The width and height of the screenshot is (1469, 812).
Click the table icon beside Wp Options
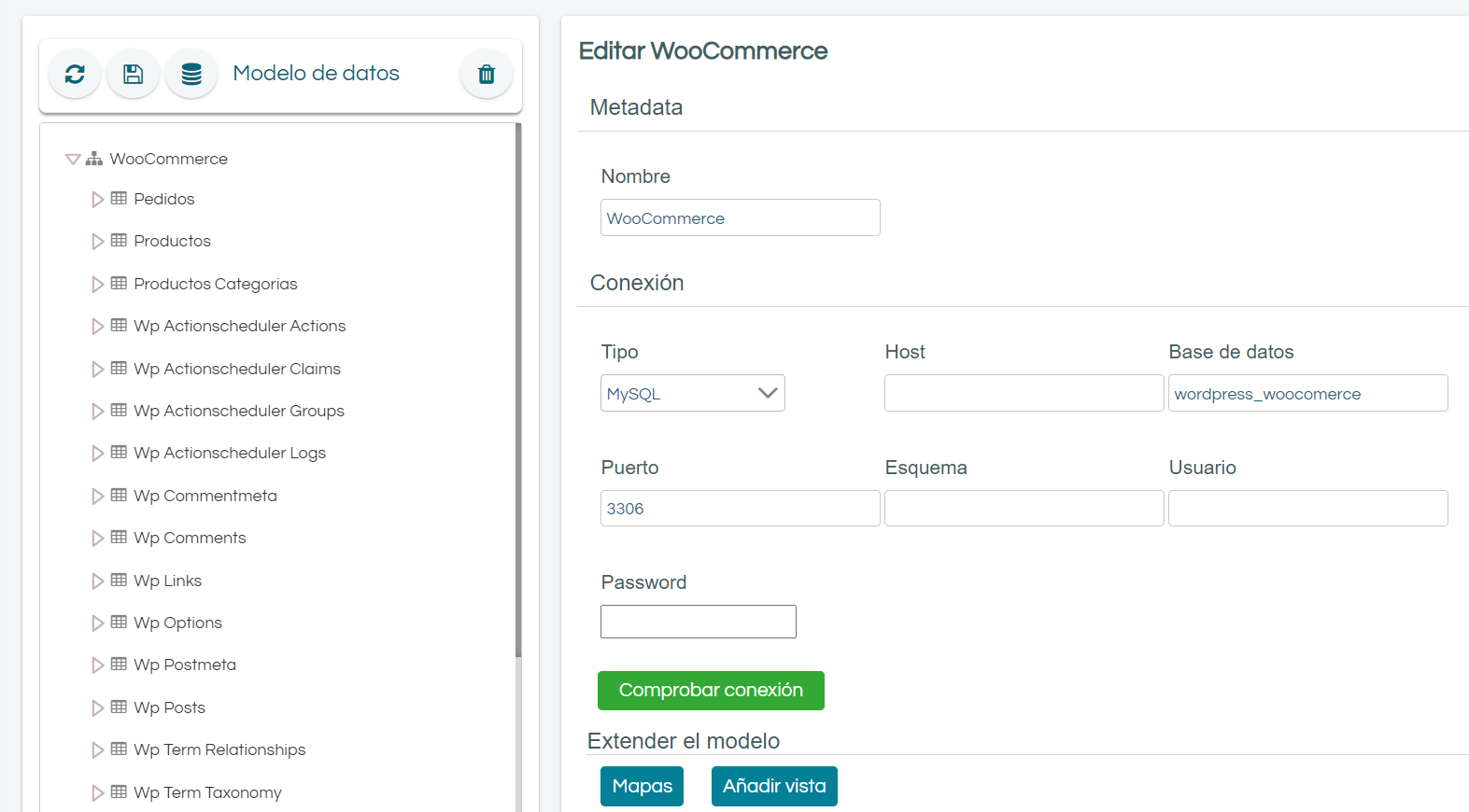tap(119, 622)
